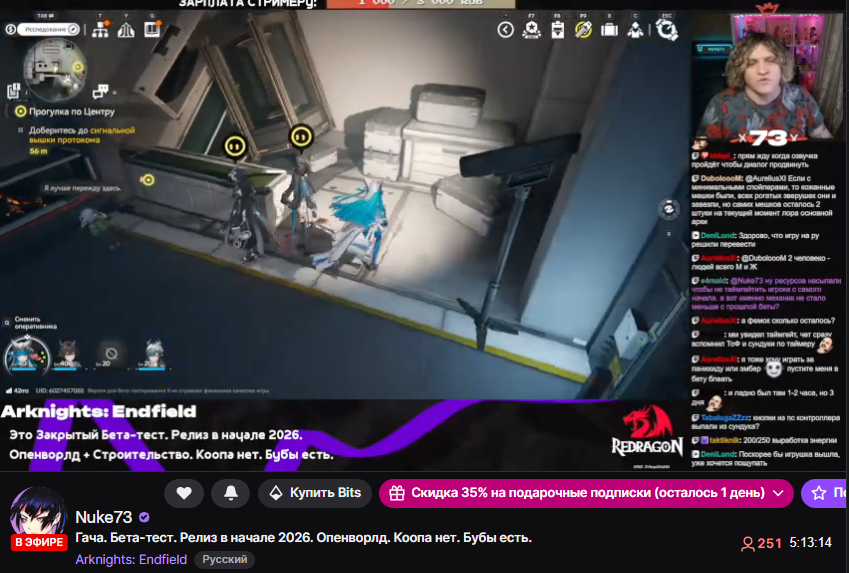Open the tower-shaped icon under key Y
The height and width of the screenshot is (573, 849).
[126, 29]
